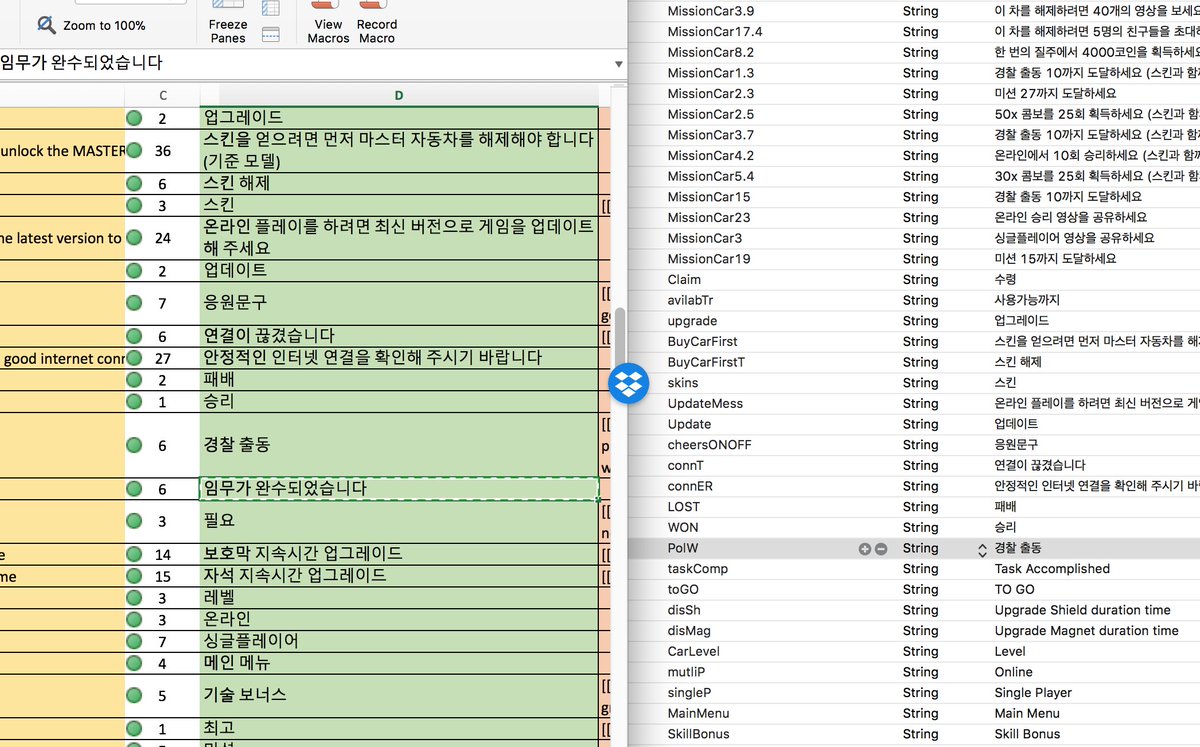Select the BuyCarFirstT key

tap(706, 362)
